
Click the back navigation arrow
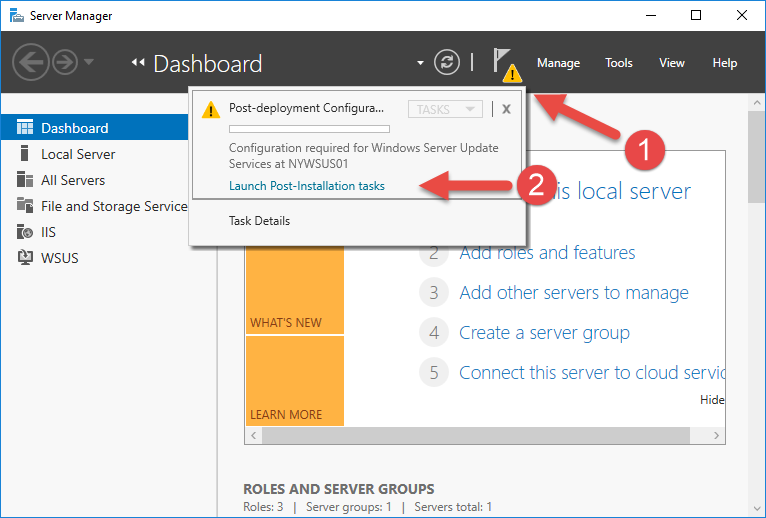(30, 63)
